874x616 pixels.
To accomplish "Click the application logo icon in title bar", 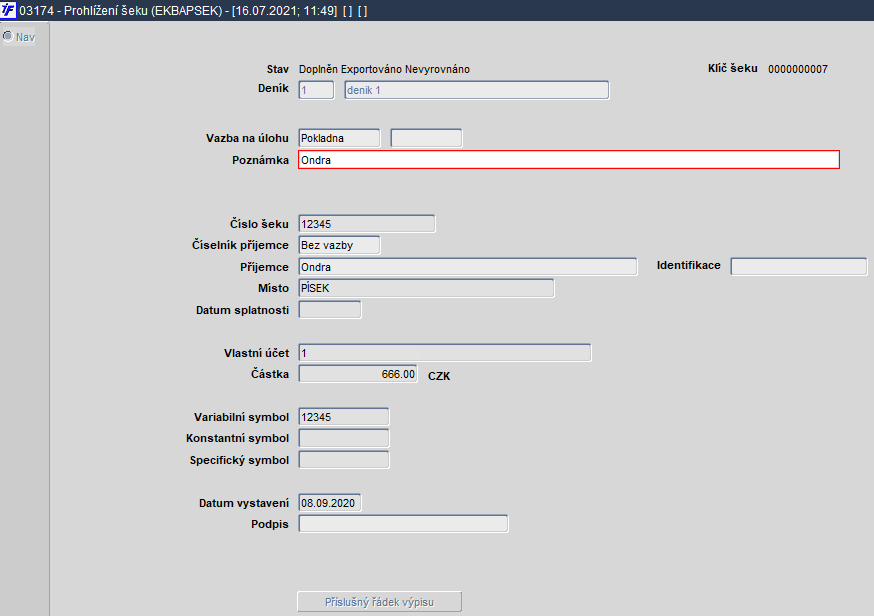I will pyautogui.click(x=8, y=10).
